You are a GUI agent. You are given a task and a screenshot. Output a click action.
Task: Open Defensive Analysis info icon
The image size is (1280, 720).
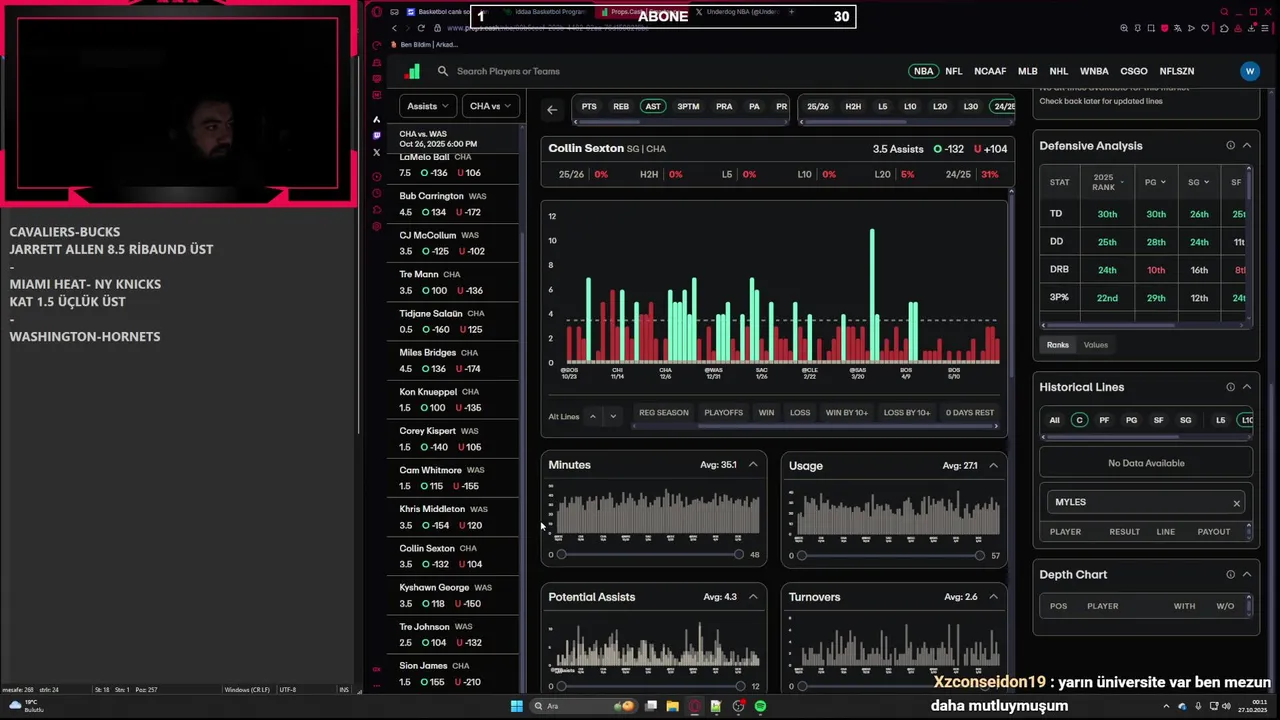pos(1230,146)
